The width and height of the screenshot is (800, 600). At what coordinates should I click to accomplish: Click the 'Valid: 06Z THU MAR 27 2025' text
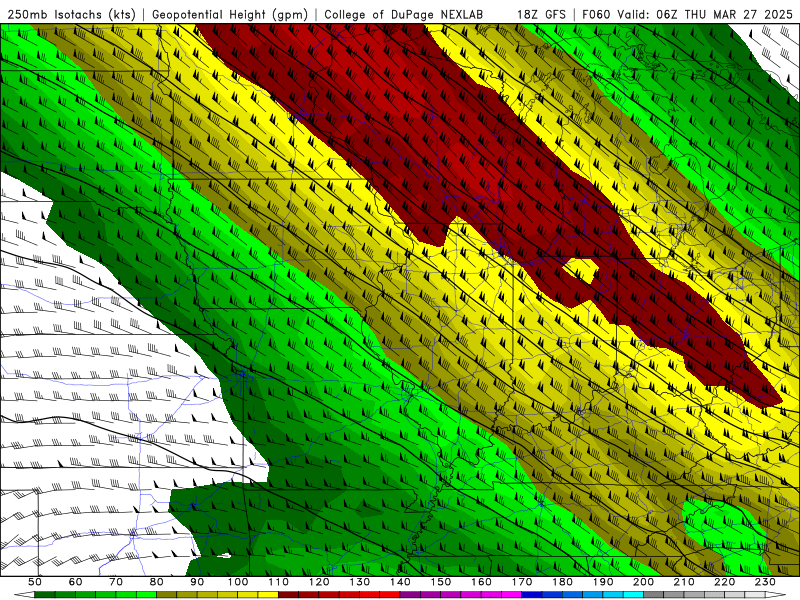point(705,14)
